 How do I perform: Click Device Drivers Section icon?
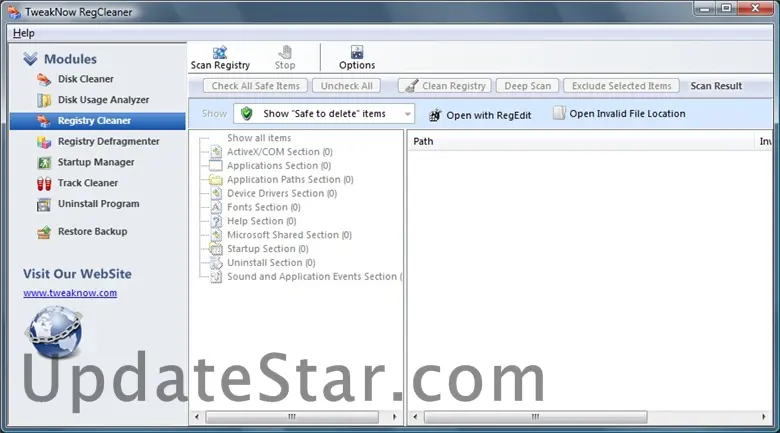tap(216, 194)
